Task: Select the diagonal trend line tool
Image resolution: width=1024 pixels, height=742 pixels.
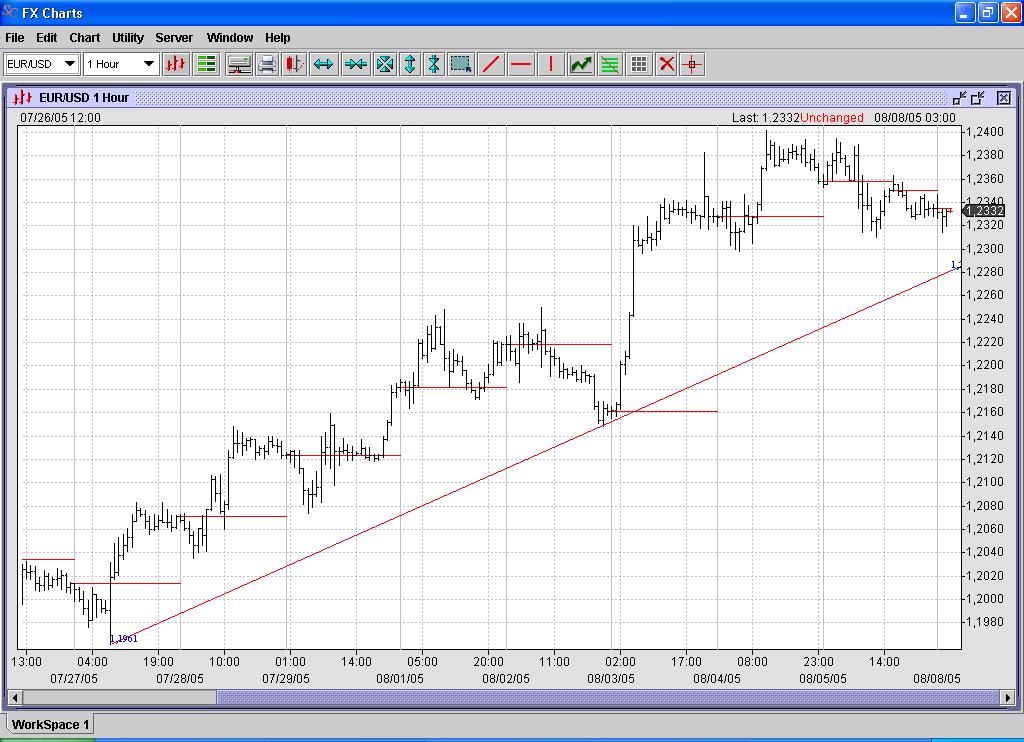Action: (x=491, y=64)
